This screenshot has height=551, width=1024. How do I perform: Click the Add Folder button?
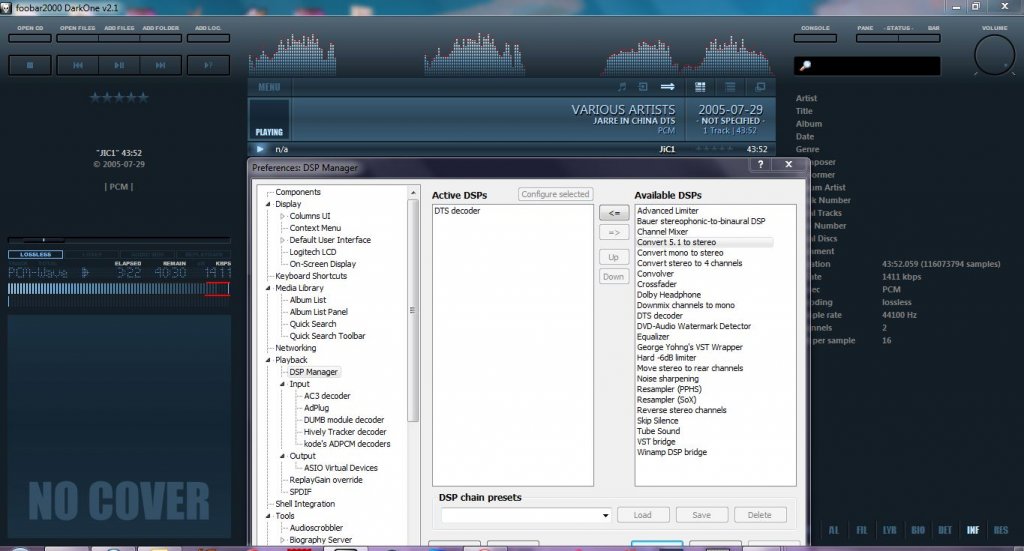[x=160, y=38]
